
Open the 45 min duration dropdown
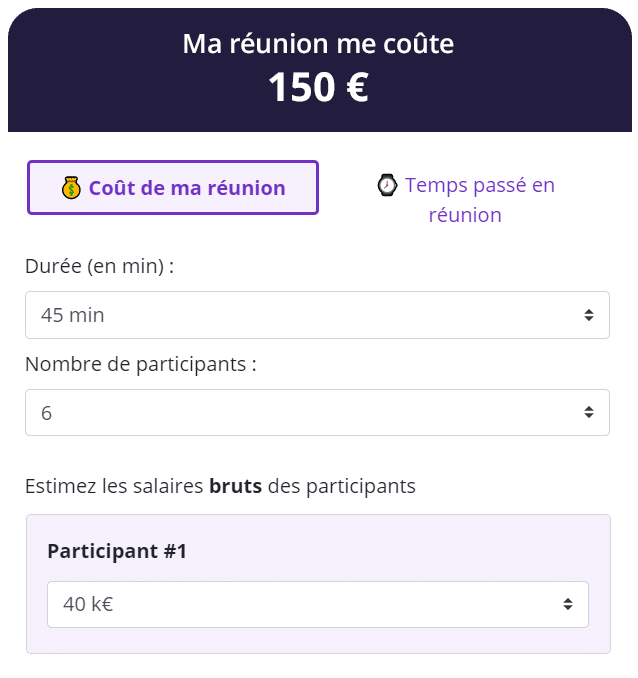pos(300,315)
